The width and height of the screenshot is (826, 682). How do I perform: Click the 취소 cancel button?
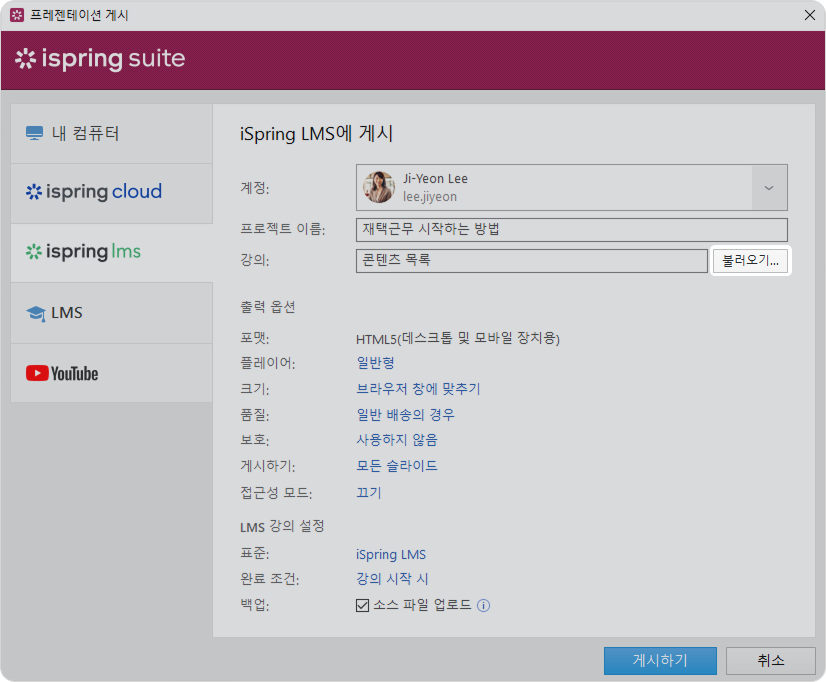click(x=770, y=661)
